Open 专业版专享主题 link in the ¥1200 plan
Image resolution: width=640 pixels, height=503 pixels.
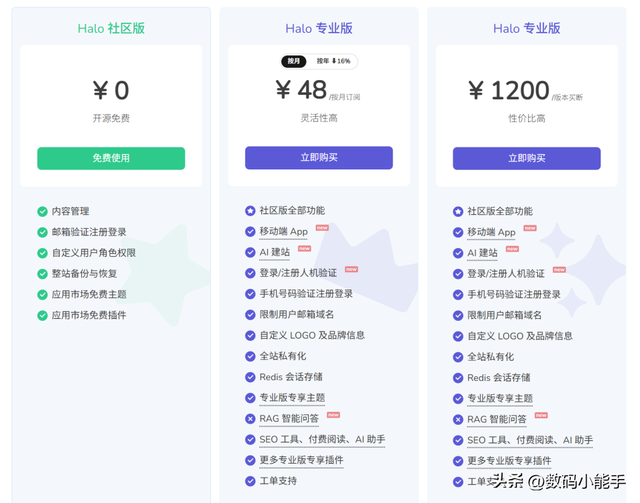pos(500,399)
